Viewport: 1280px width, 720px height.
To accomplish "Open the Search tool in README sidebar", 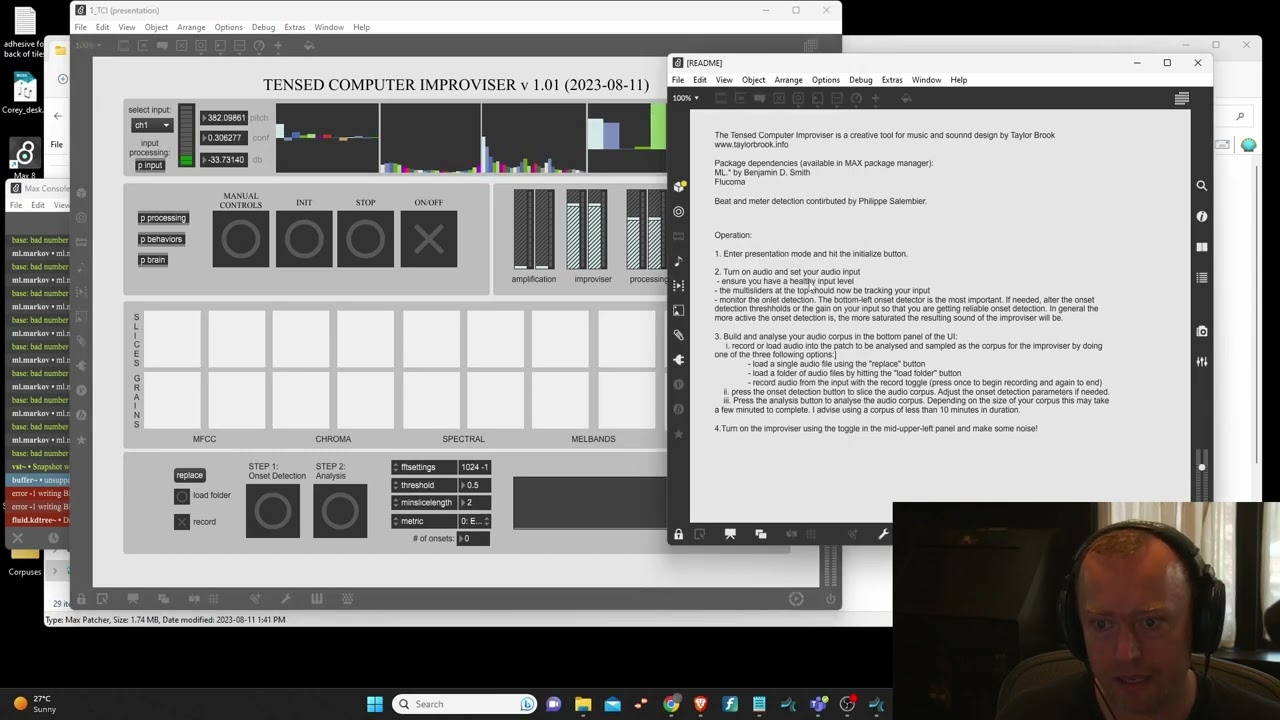I will [1201, 186].
